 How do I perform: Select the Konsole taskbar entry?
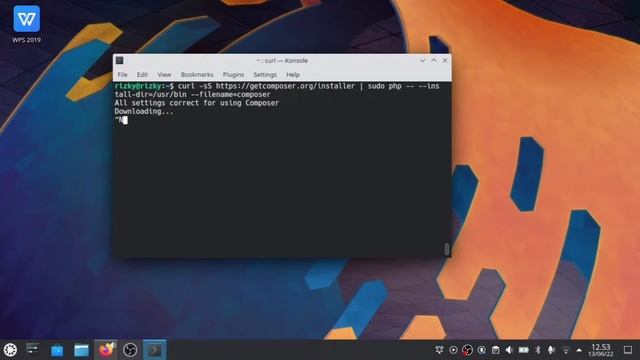154,350
